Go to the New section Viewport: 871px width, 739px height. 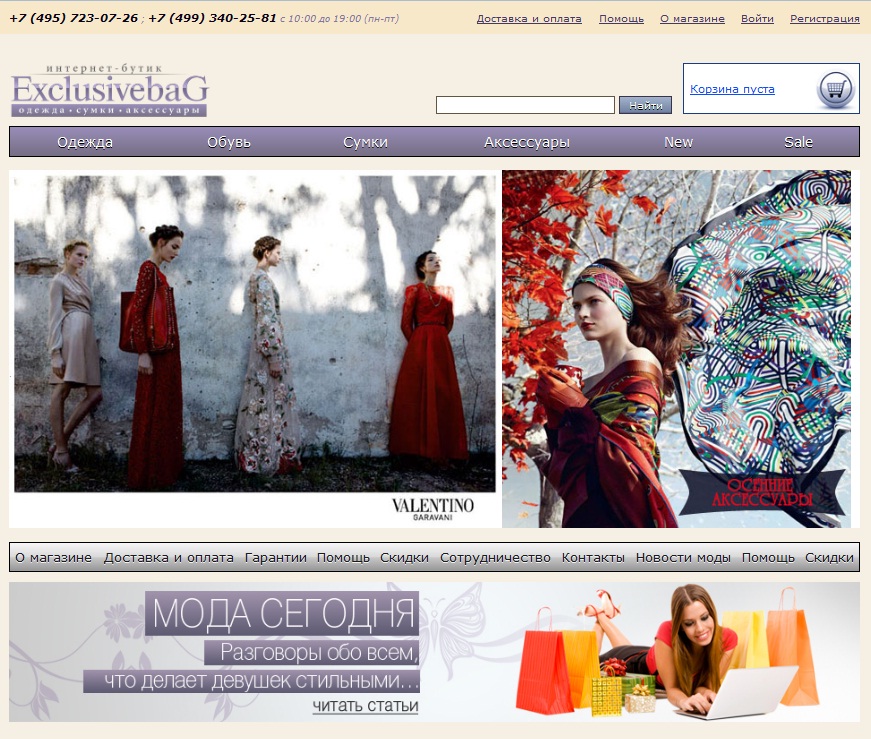(678, 142)
